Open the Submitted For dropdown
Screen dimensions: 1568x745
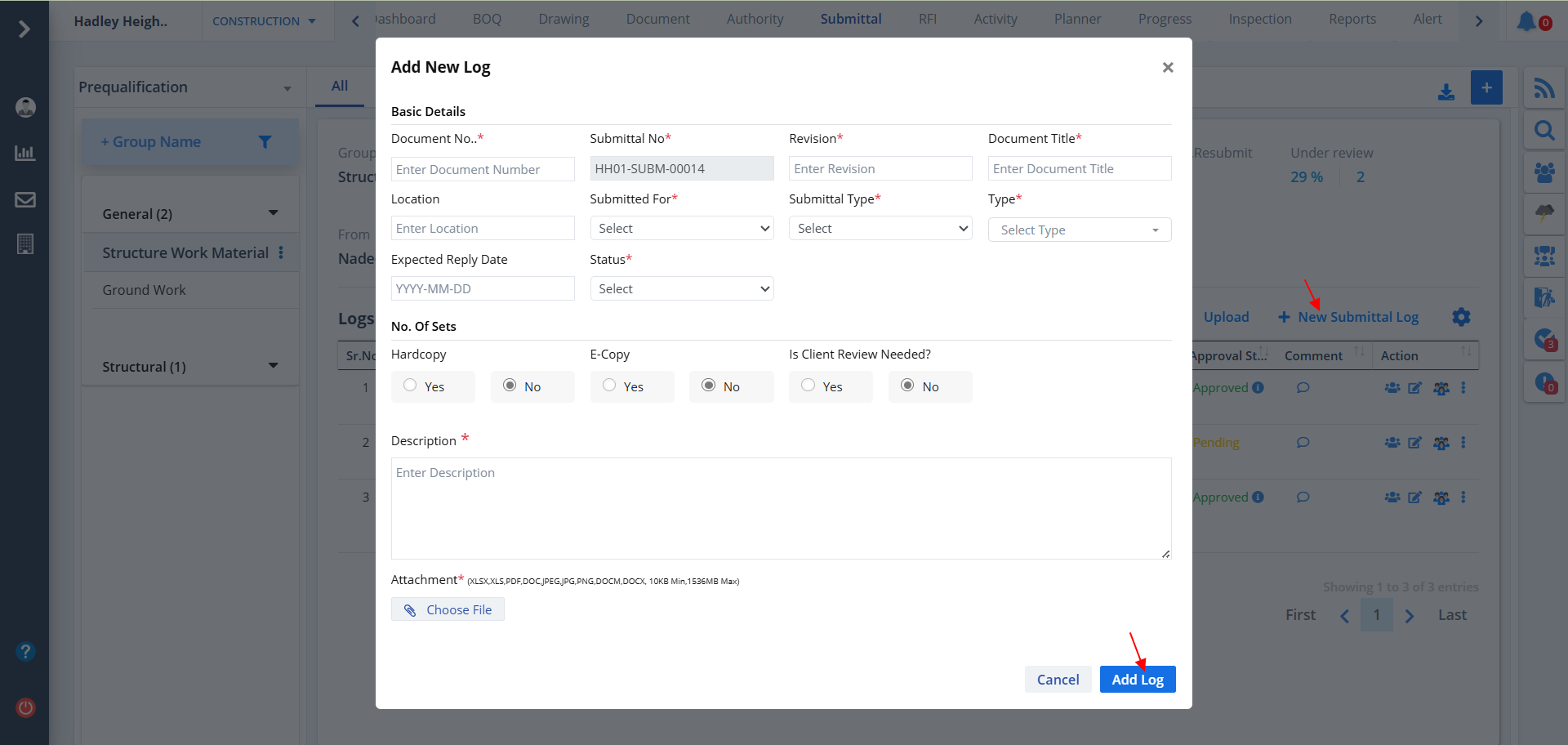(x=681, y=229)
